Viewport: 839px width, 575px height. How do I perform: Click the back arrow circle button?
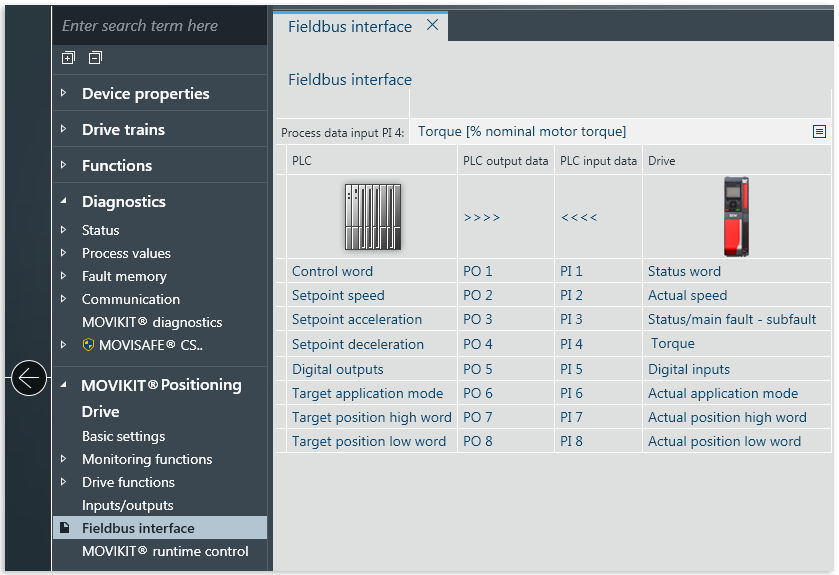tap(28, 378)
